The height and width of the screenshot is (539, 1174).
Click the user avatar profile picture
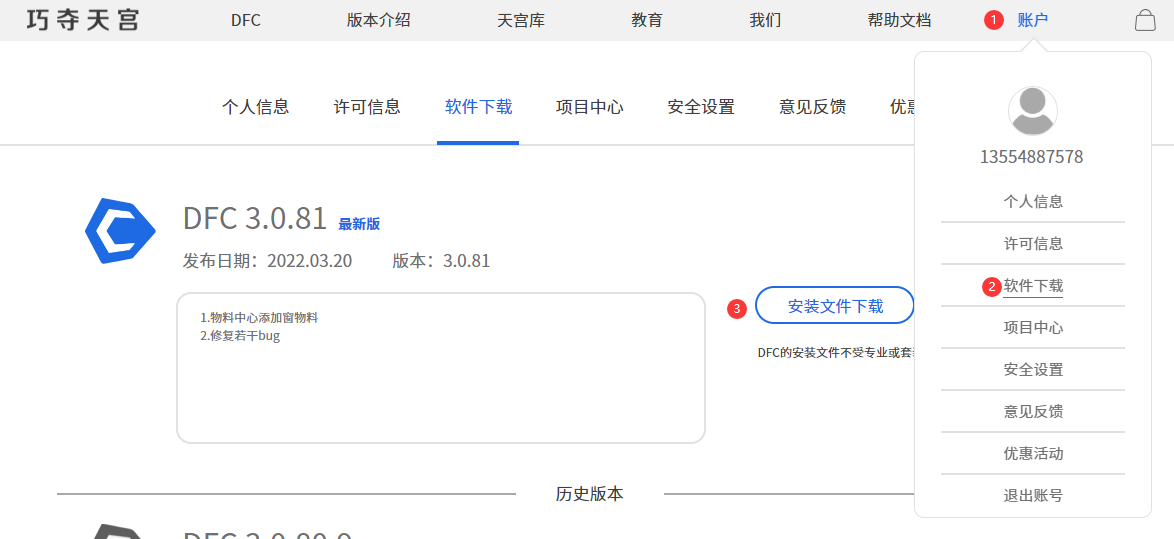tap(1032, 111)
